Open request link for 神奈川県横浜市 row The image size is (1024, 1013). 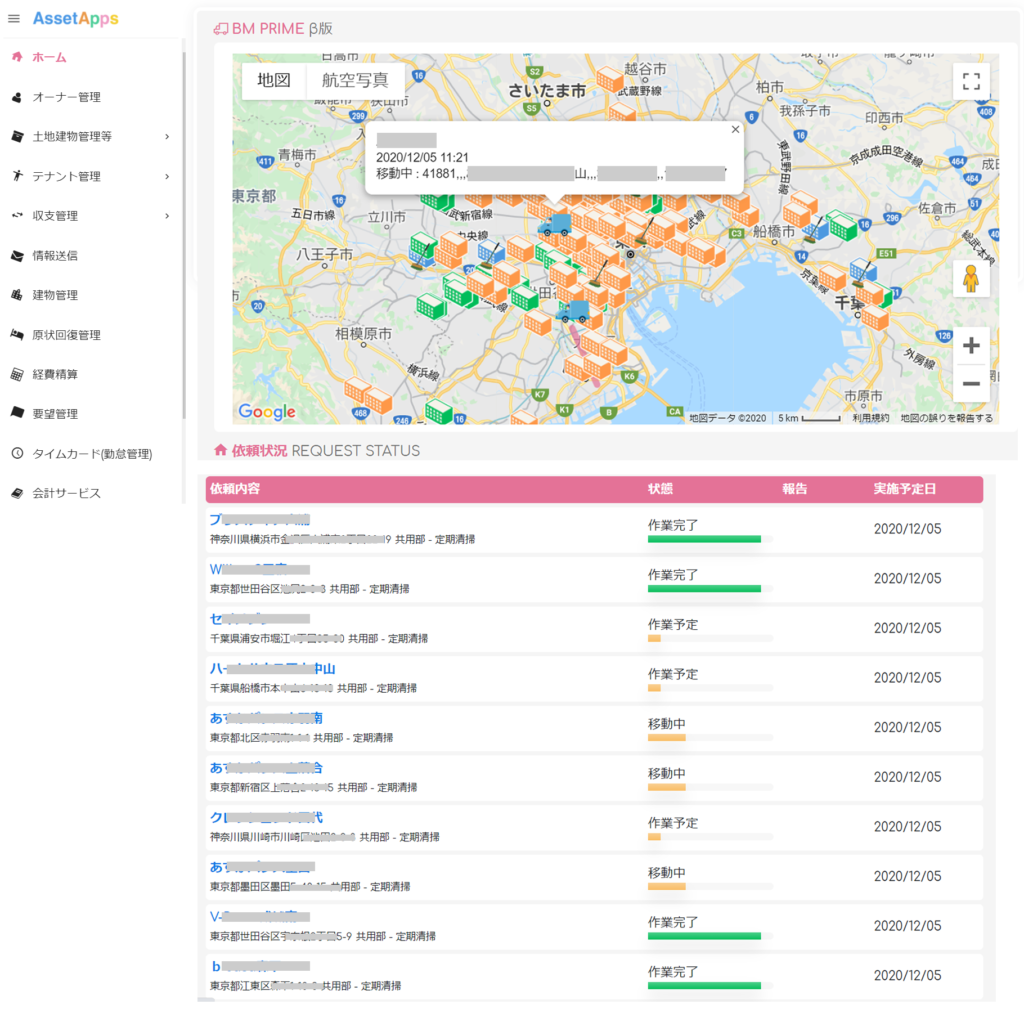259,520
